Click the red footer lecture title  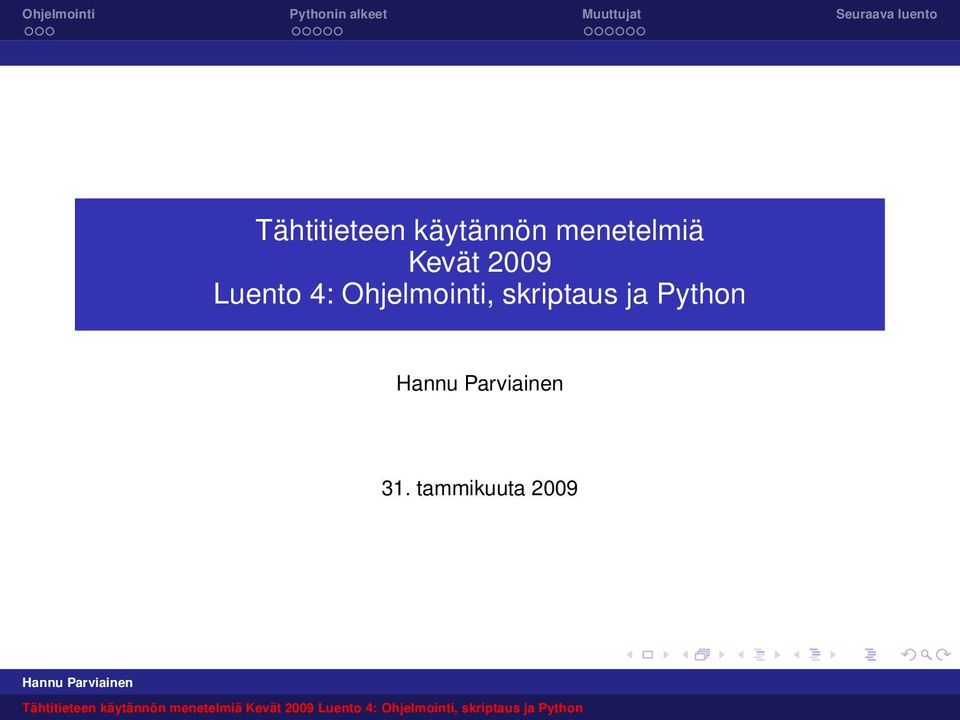[x=302, y=708]
